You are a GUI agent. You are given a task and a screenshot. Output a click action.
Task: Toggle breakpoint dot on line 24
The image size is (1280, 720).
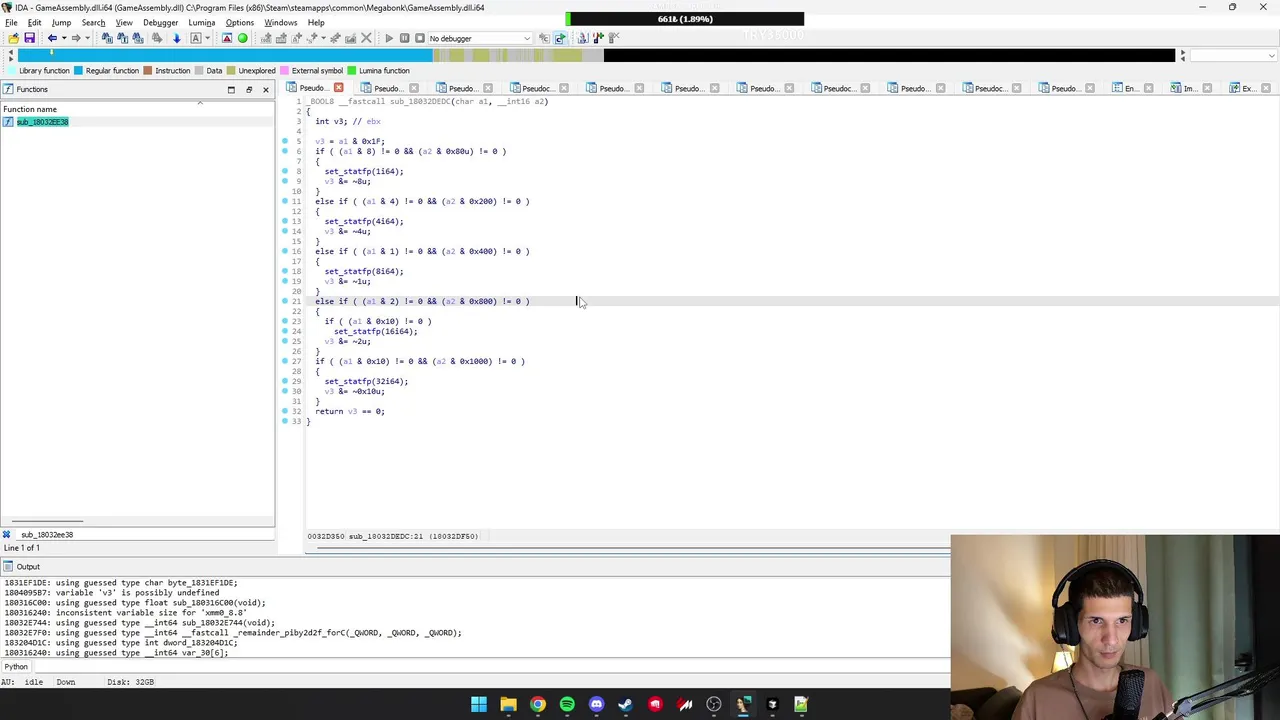(285, 331)
